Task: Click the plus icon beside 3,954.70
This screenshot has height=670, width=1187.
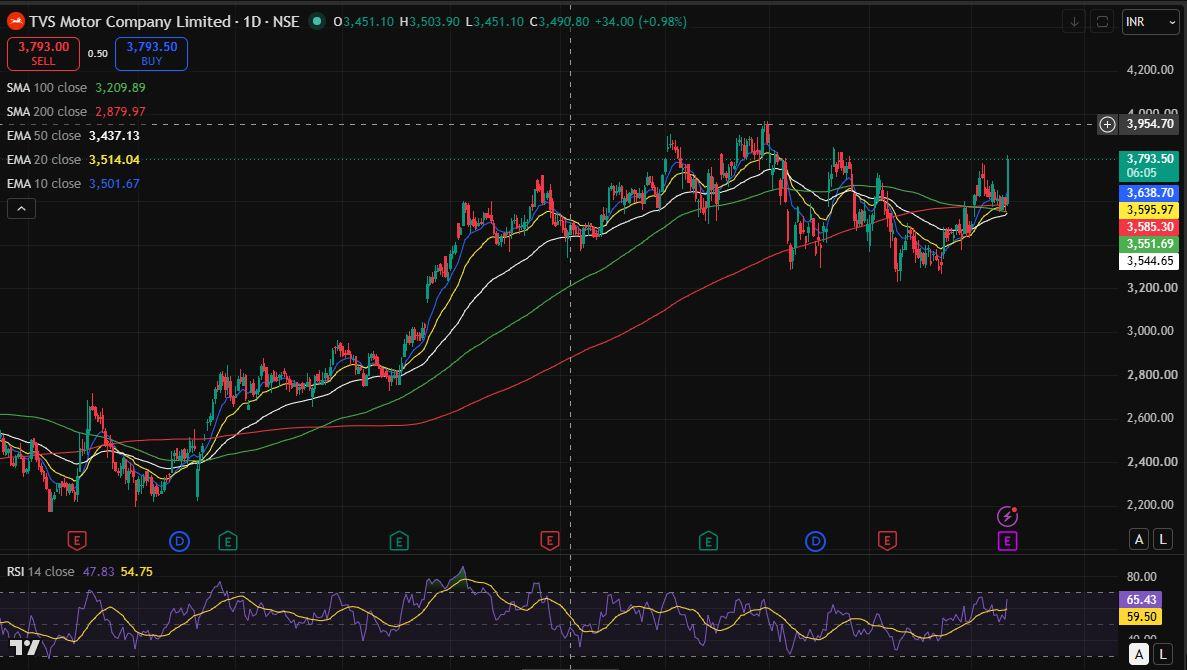Action: [1107, 124]
